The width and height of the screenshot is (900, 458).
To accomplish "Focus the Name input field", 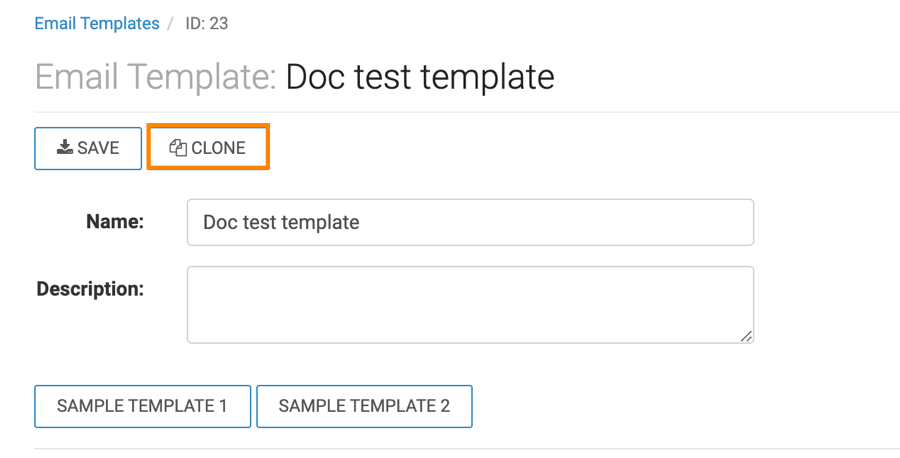I will point(470,222).
